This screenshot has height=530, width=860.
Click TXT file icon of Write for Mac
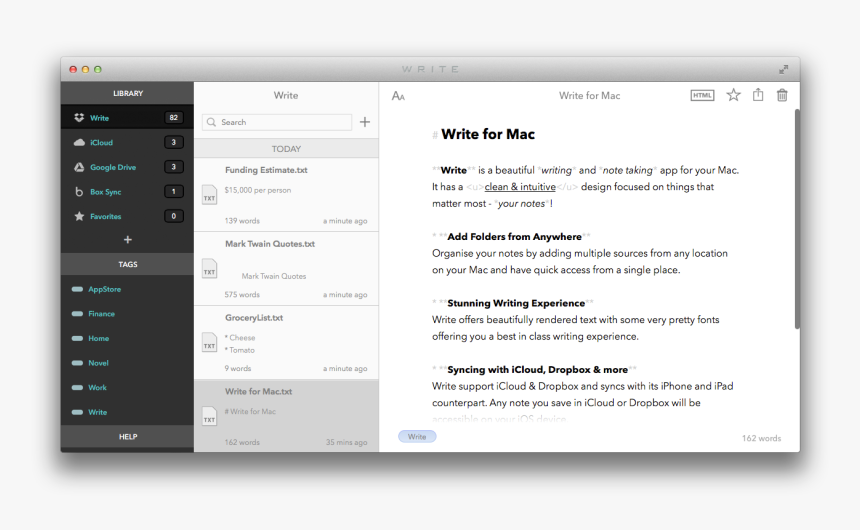[210, 416]
